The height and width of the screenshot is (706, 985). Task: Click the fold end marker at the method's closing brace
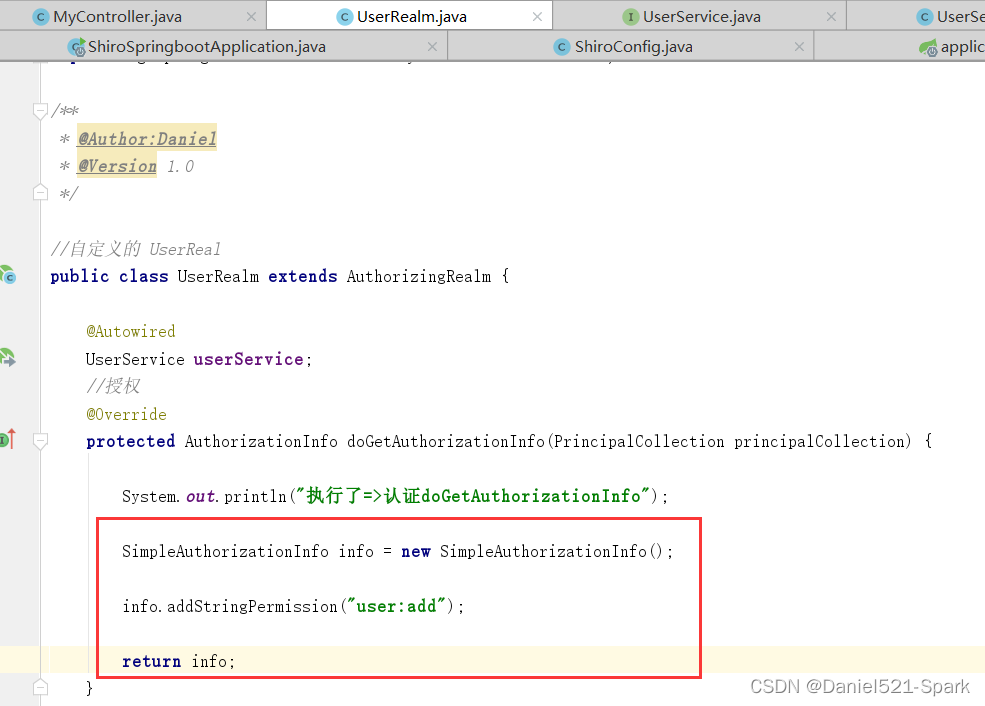point(40,687)
